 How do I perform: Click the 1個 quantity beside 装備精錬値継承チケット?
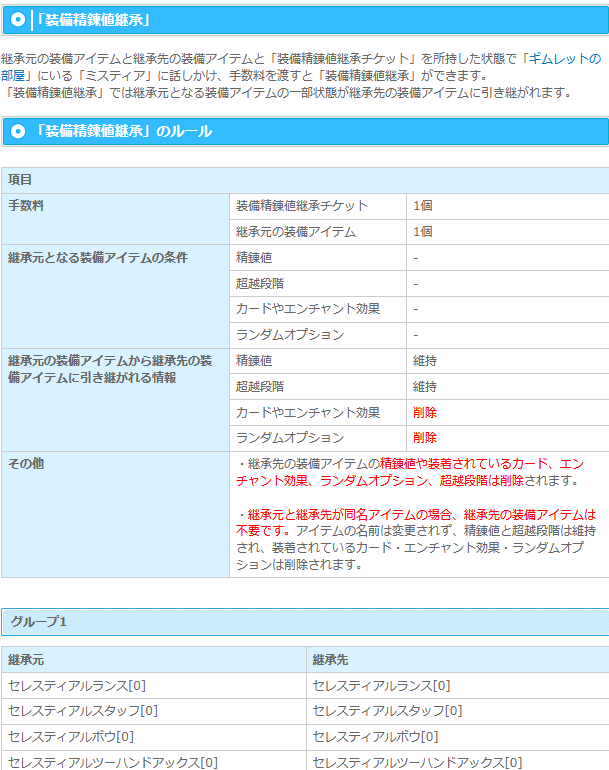tap(423, 206)
